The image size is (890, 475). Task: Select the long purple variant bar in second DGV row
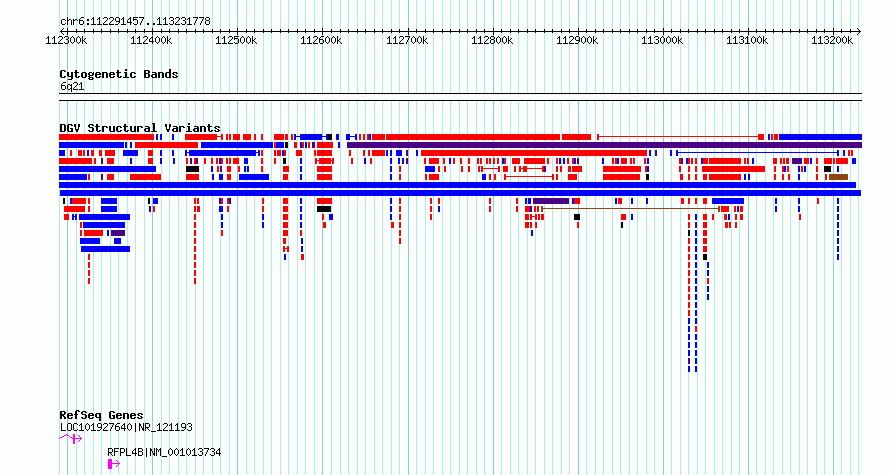pos(604,145)
